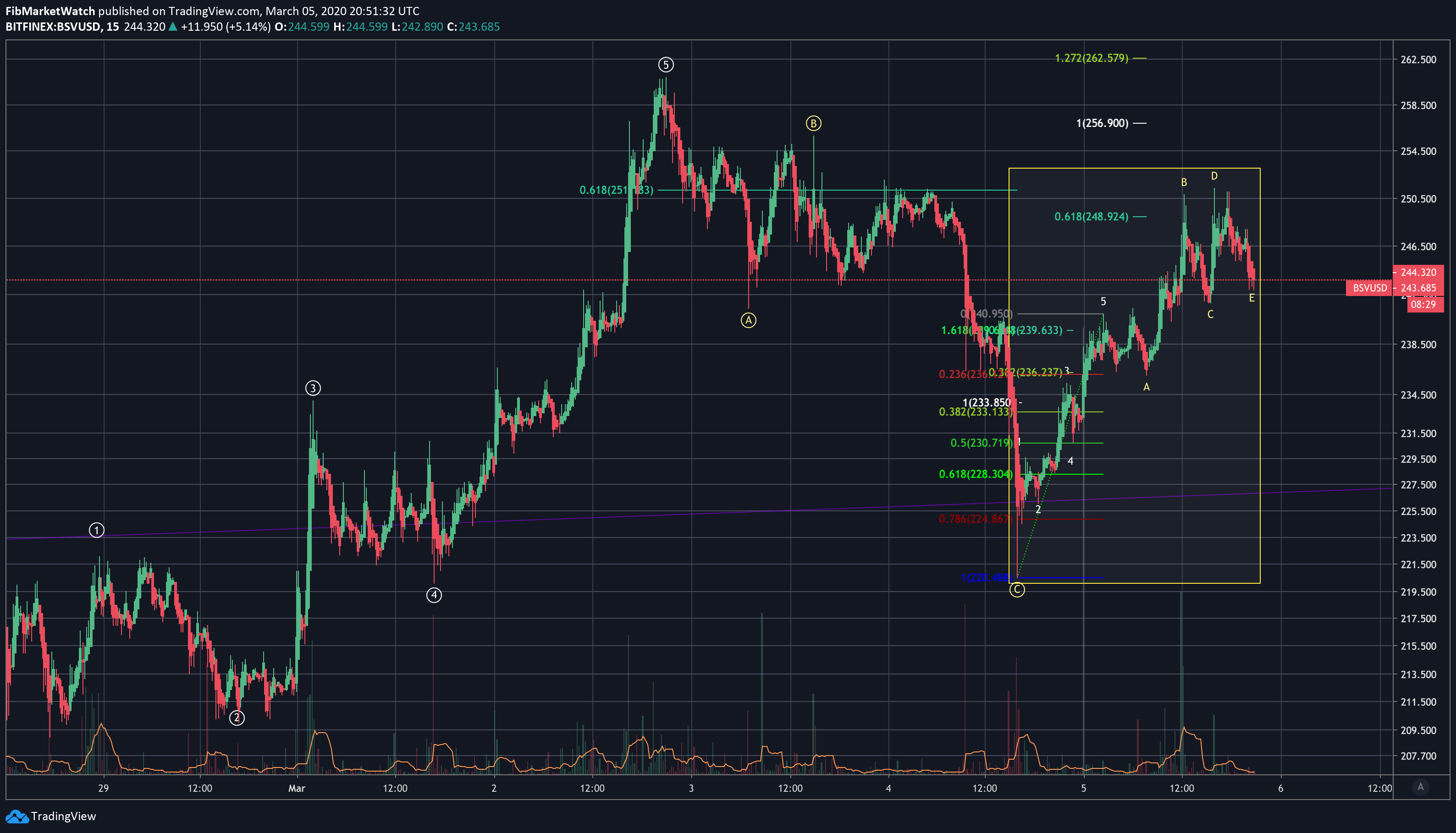Screen dimensions: 1456x833
Task: Click the BITFINEX:BSVUSD symbol title
Action: click(53, 27)
